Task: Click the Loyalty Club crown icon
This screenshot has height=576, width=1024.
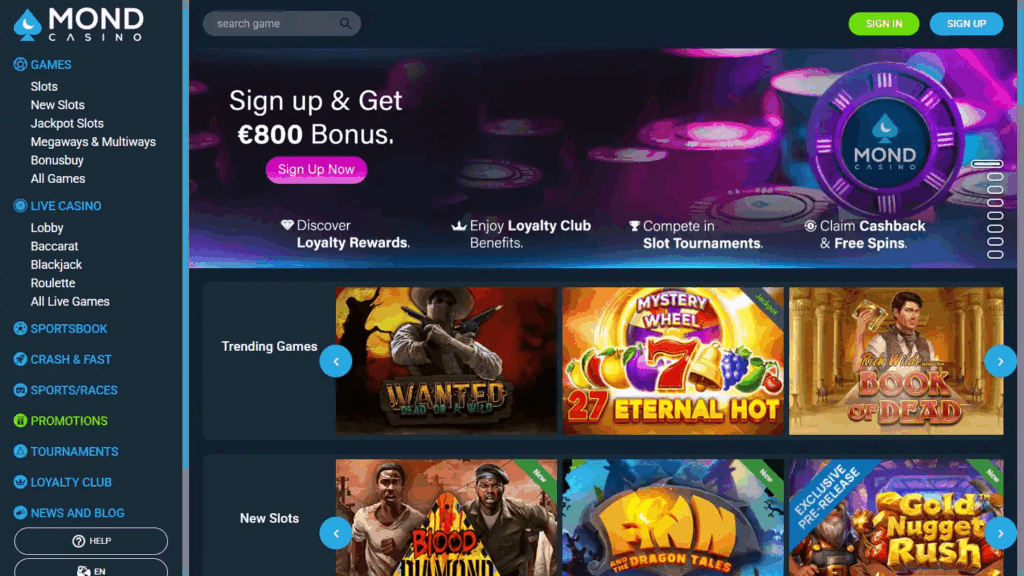Action: tap(20, 482)
